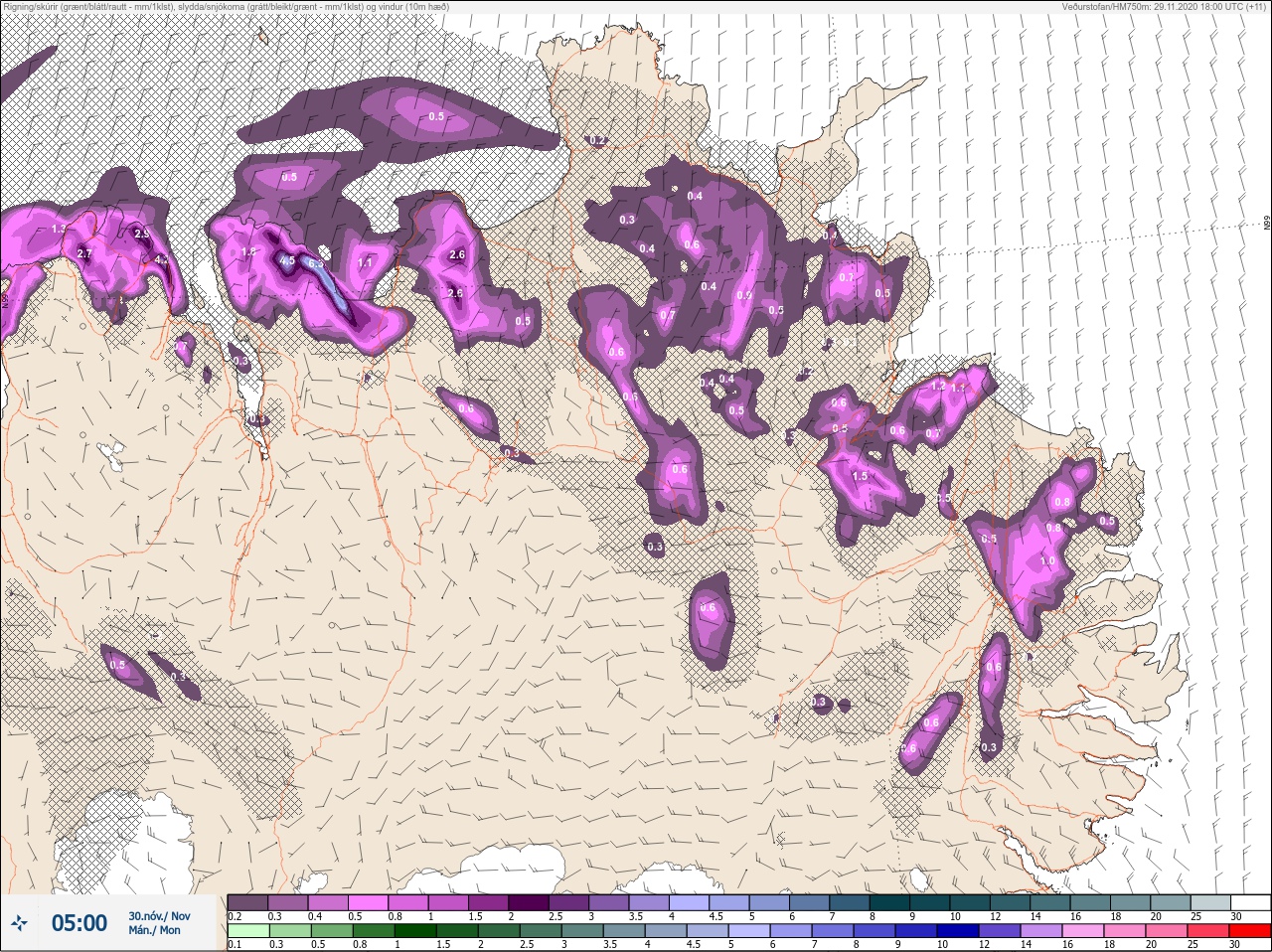Click the date text "30.nóv./ Nov"
This screenshot has width=1272, height=952.
pos(159,916)
